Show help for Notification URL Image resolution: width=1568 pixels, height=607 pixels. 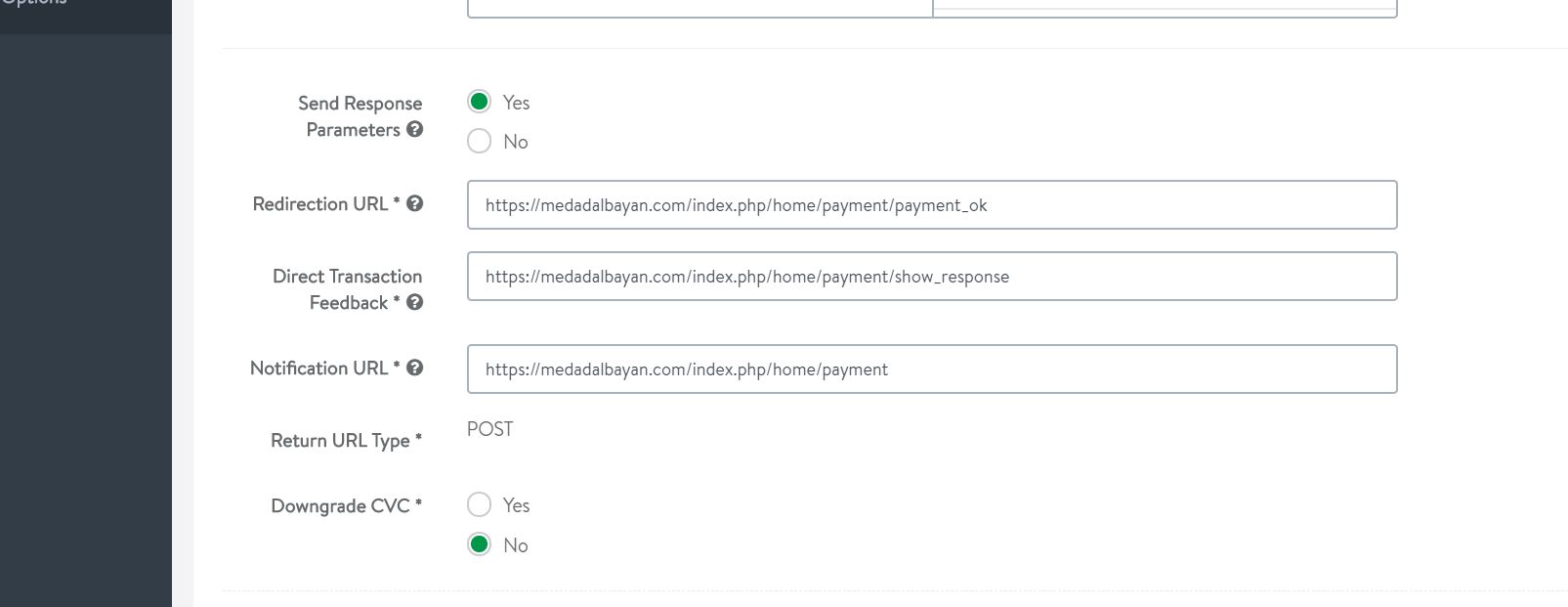click(415, 368)
